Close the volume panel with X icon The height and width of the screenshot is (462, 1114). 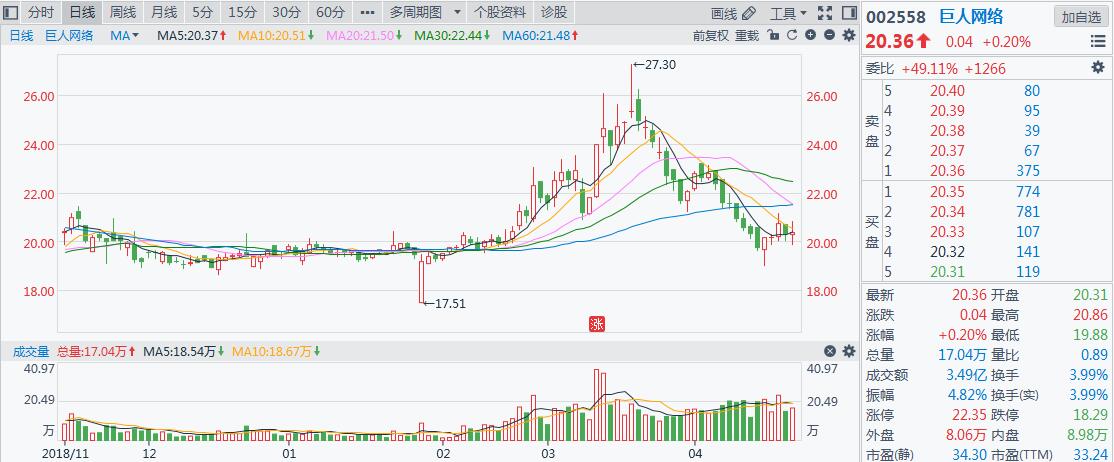[830, 351]
